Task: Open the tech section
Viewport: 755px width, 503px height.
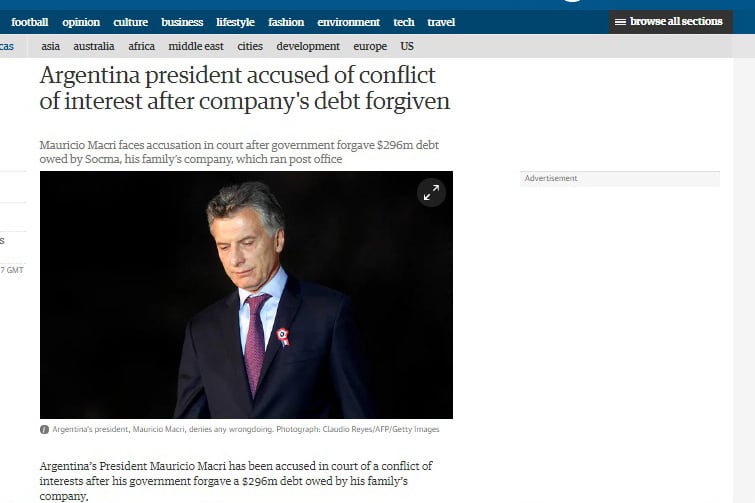Action: tap(404, 22)
